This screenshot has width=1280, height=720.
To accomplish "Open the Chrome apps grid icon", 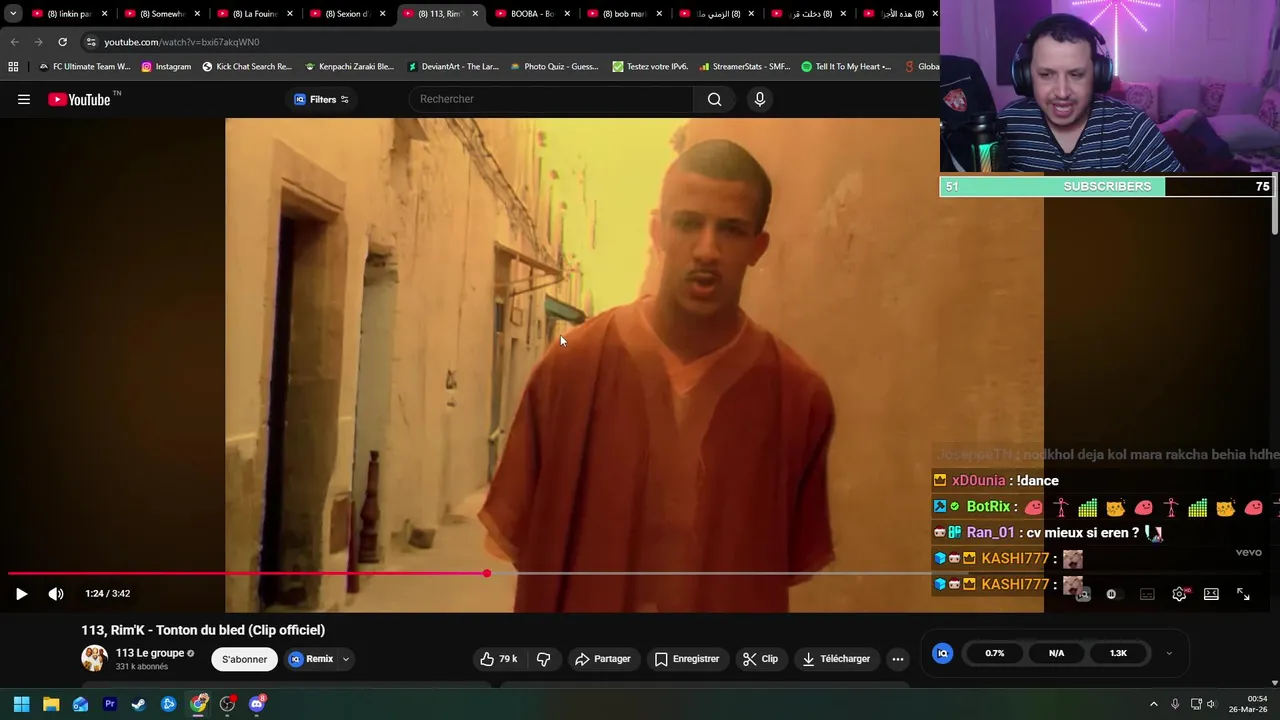I will pyautogui.click(x=13, y=67).
